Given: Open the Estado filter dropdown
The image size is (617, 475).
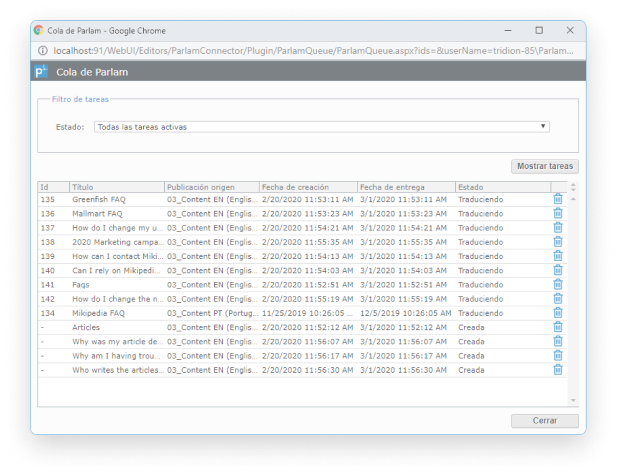Looking at the screenshot, I should click(321, 127).
